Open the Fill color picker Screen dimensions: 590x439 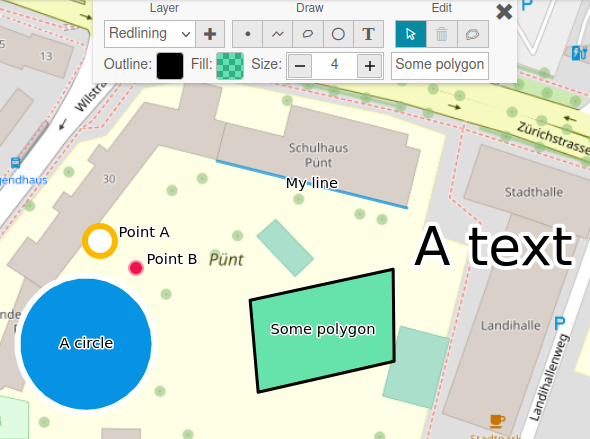(230, 66)
